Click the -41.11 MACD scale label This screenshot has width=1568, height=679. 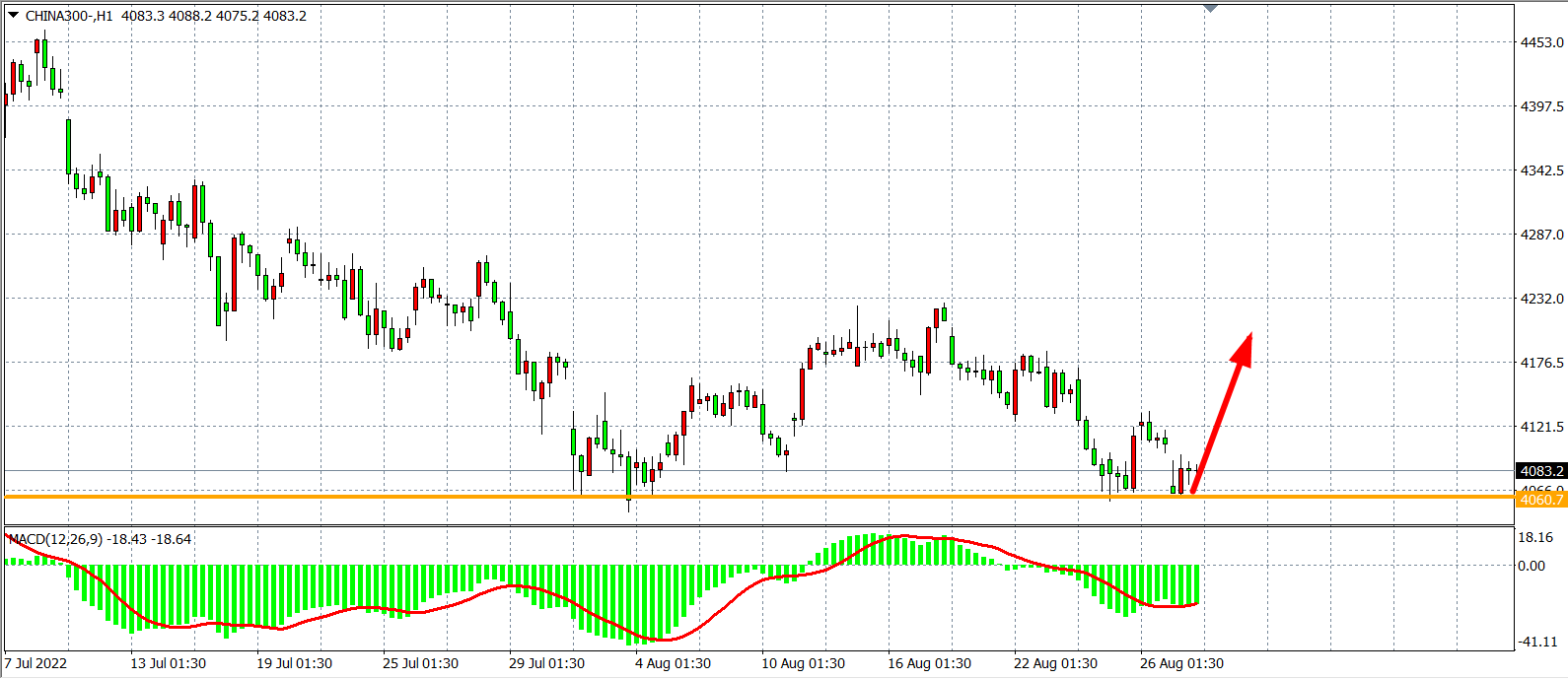[x=1535, y=642]
